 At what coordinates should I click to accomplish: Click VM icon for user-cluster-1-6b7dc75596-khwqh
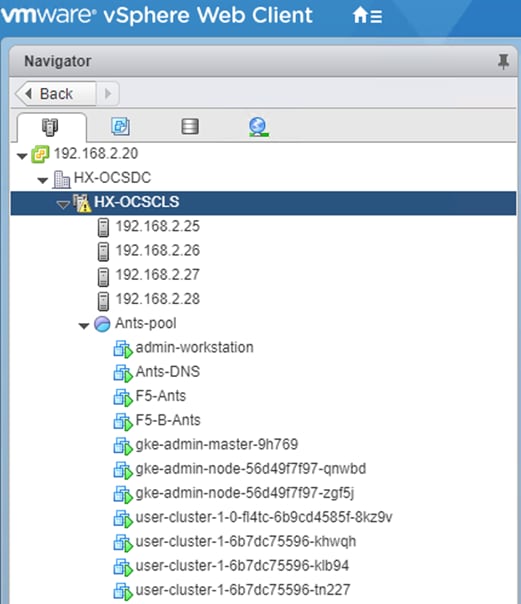coord(123,543)
